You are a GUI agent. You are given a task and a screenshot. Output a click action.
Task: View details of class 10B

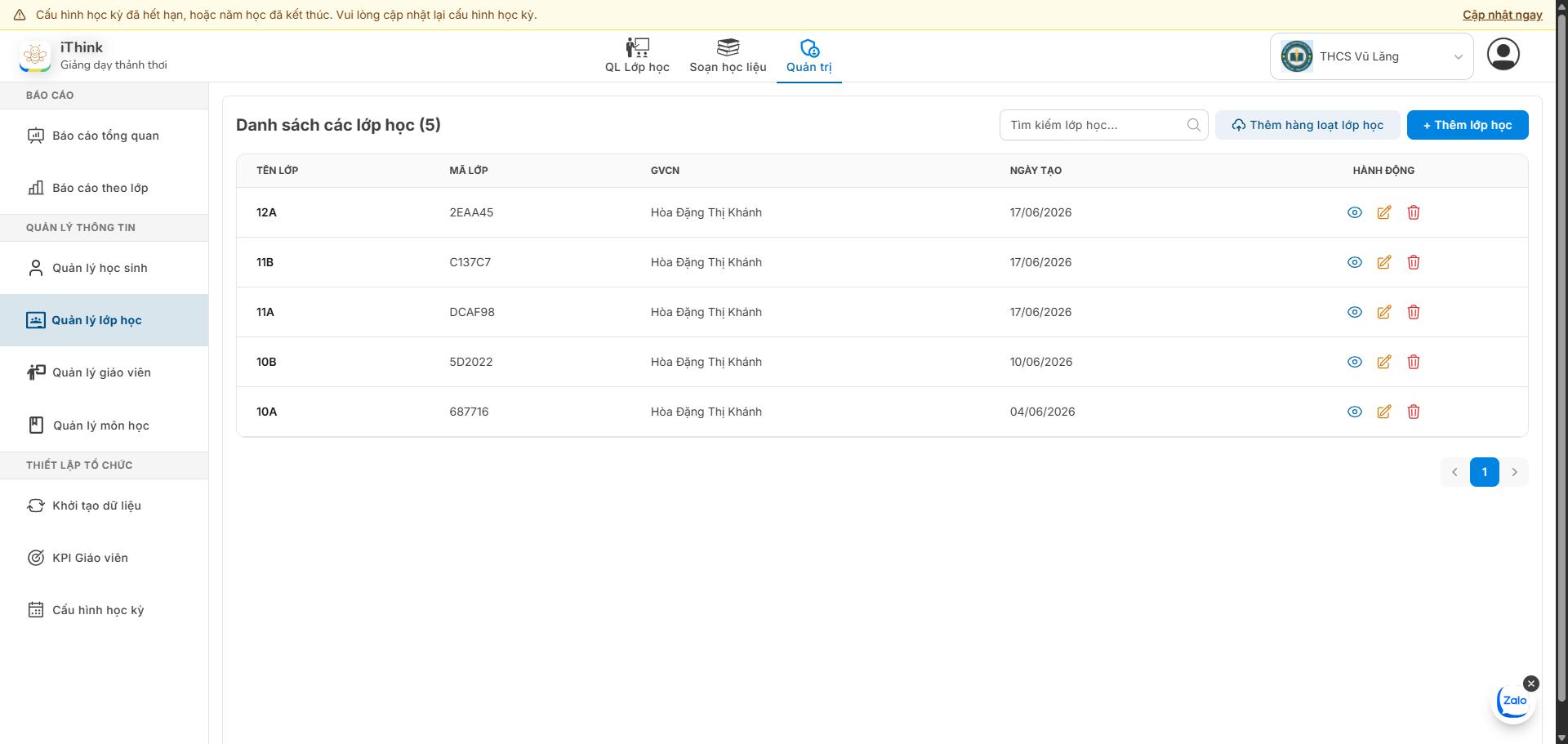coord(1354,362)
